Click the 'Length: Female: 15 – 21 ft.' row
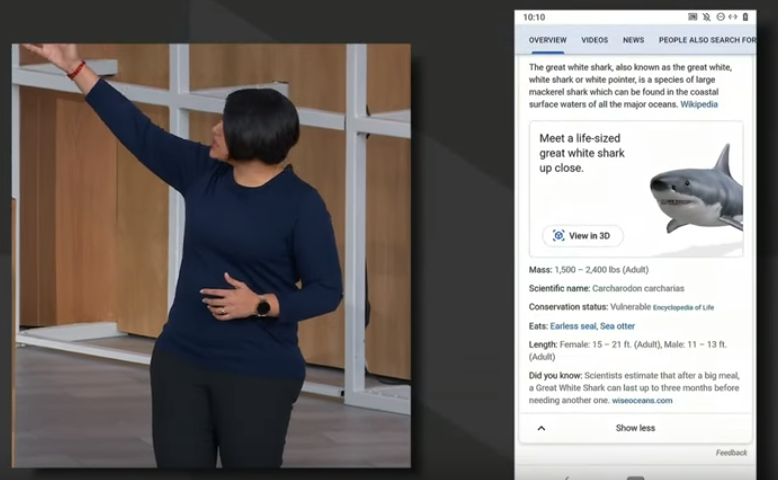The image size is (778, 480). [x=628, y=350]
